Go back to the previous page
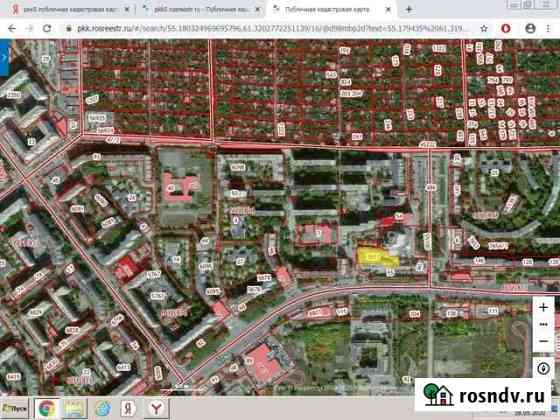The width and height of the screenshot is (560, 420). pyautogui.click(x=12, y=28)
